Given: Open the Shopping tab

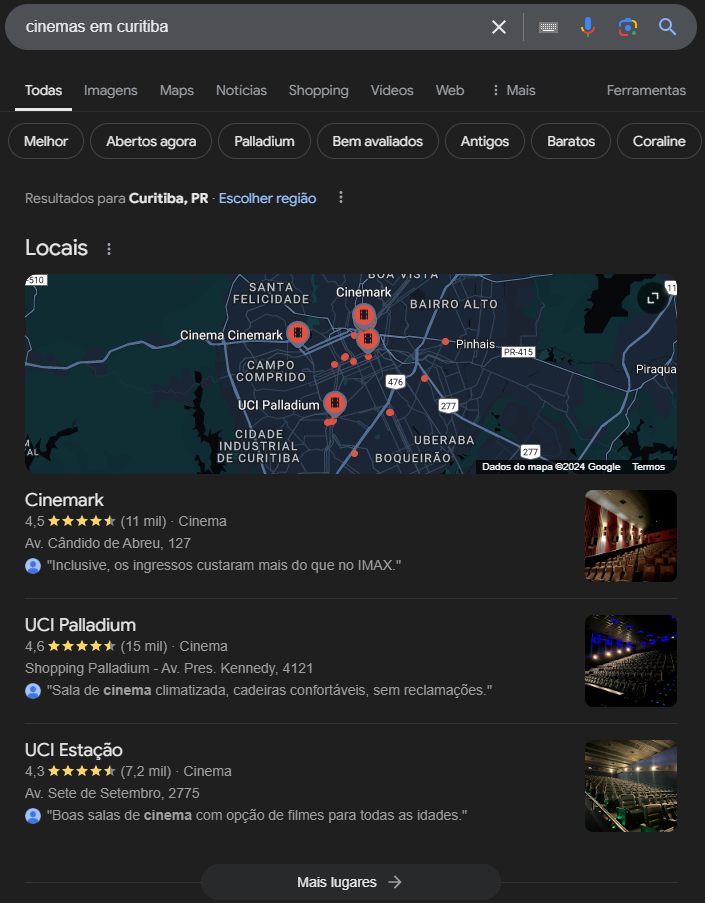Looking at the screenshot, I should [319, 90].
